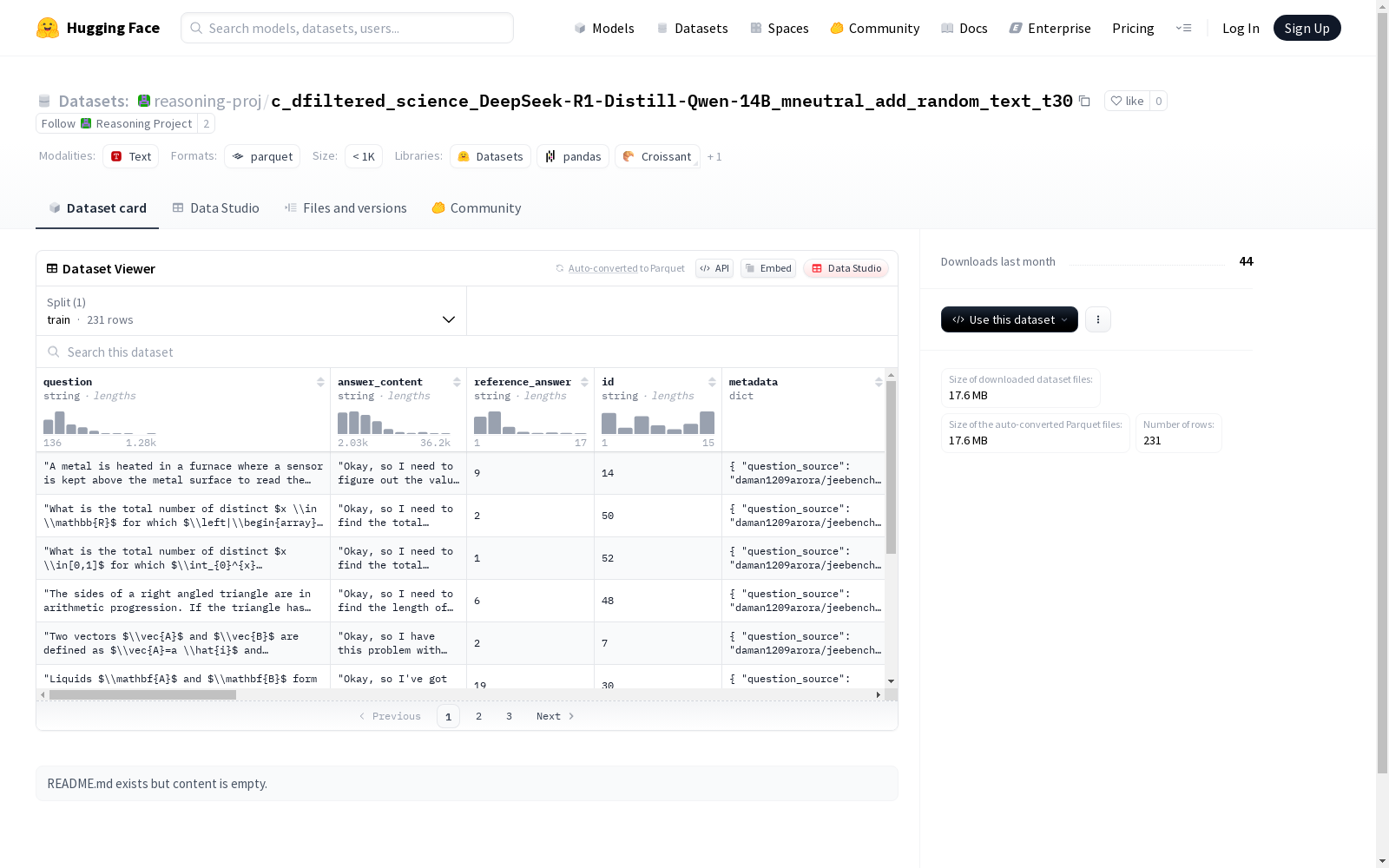Click the main search models field

click(x=347, y=28)
